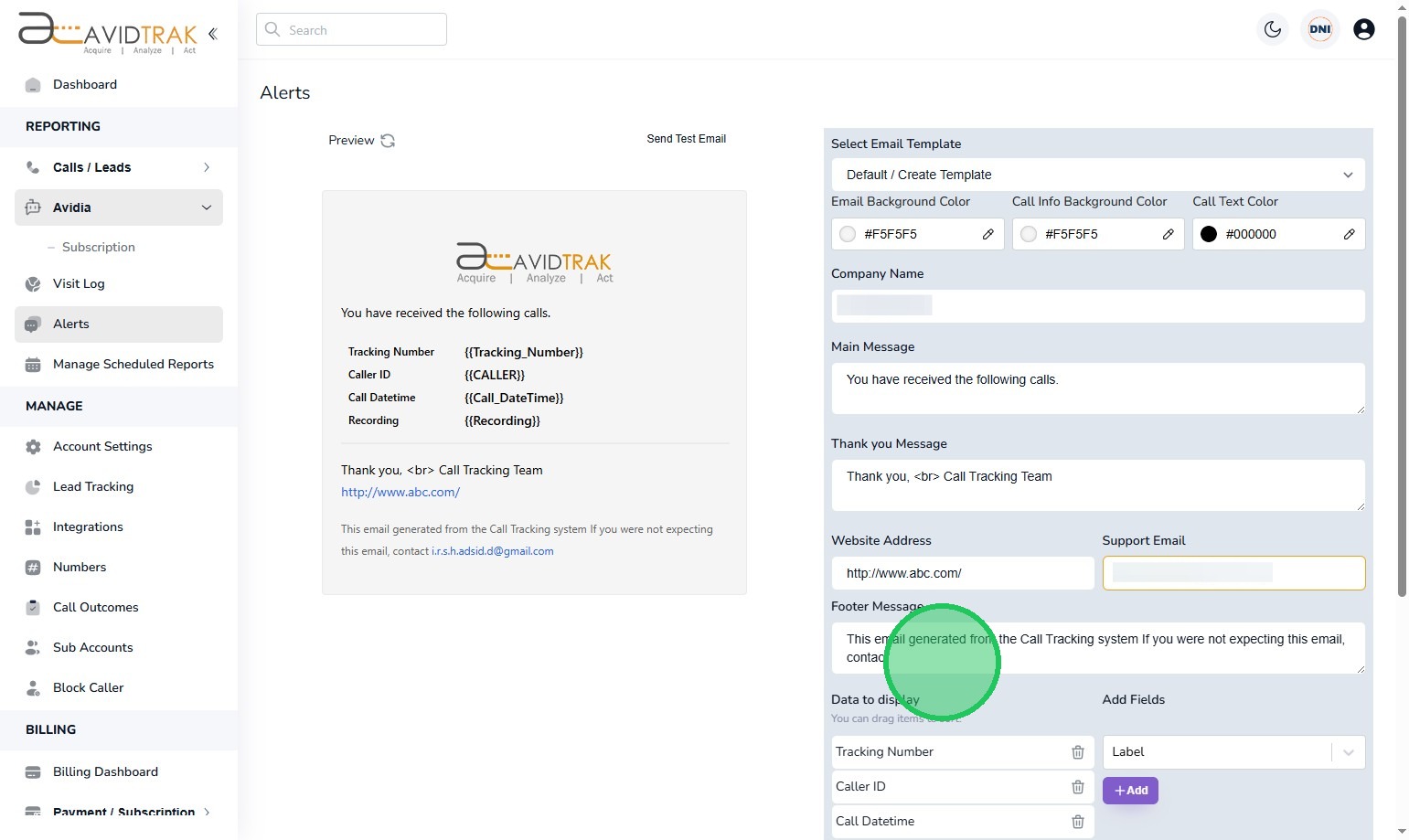Click the preview refresh icon
Image resolution: width=1409 pixels, height=840 pixels.
pos(388,141)
